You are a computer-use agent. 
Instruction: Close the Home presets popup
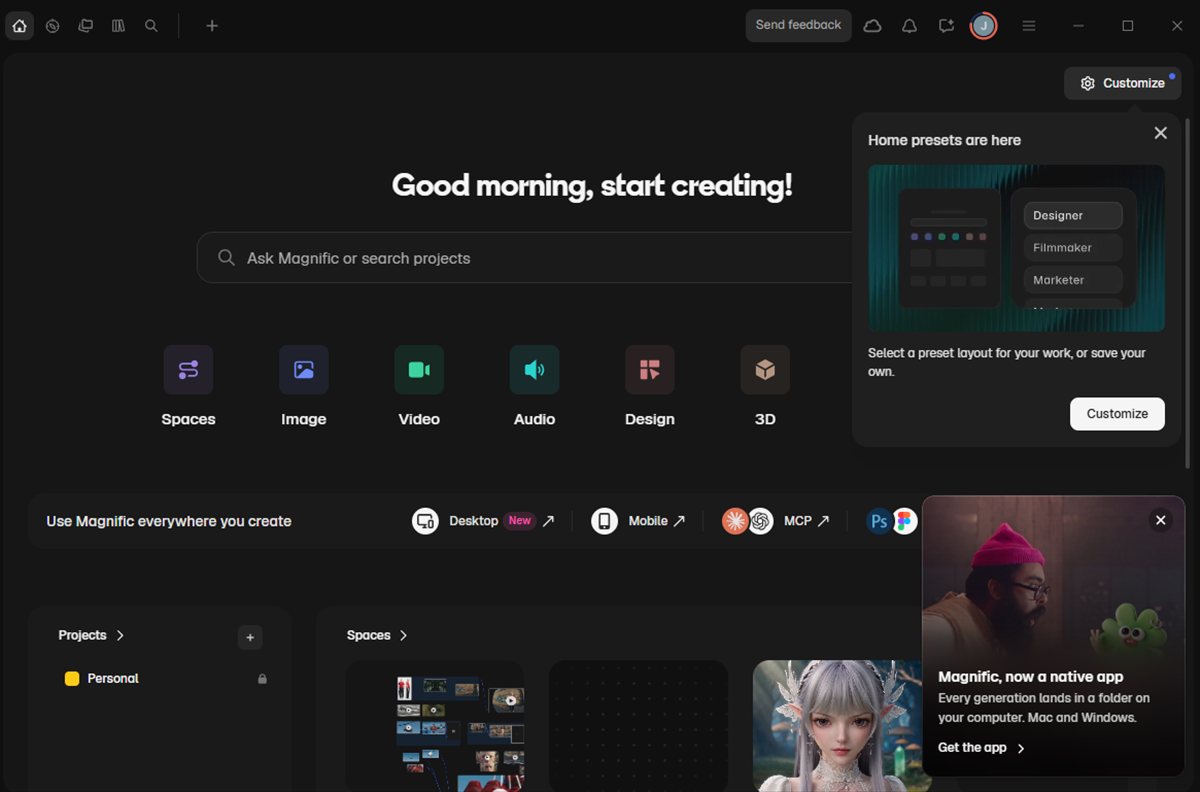(1160, 133)
